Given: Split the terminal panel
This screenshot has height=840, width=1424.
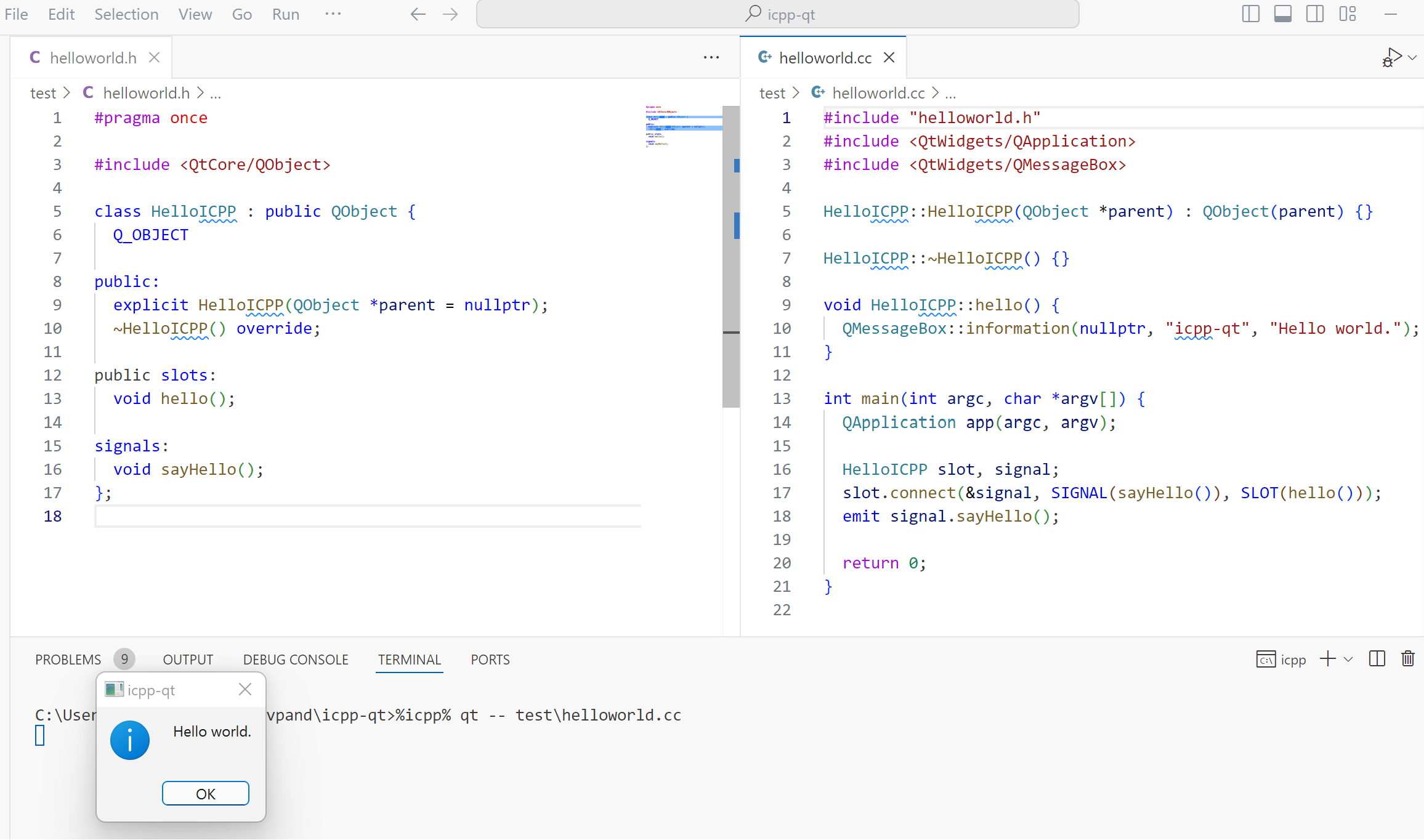Looking at the screenshot, I should [x=1377, y=659].
